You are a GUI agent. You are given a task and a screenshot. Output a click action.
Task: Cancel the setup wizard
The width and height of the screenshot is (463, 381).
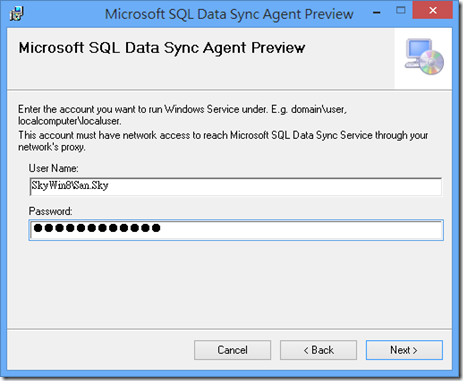point(232,350)
